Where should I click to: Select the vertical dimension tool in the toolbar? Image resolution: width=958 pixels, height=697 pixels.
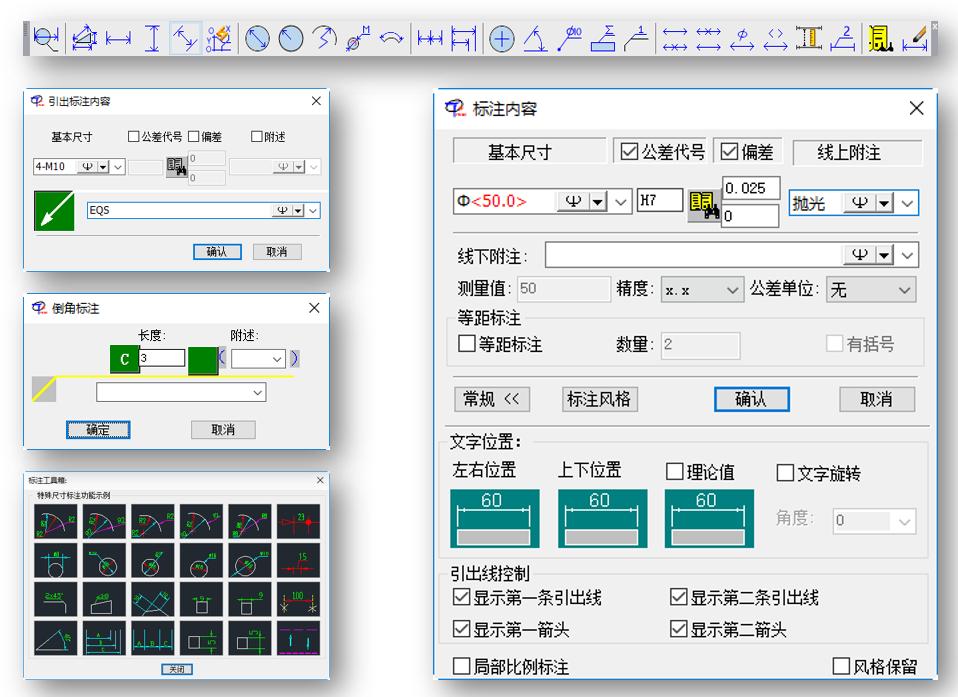tap(151, 39)
